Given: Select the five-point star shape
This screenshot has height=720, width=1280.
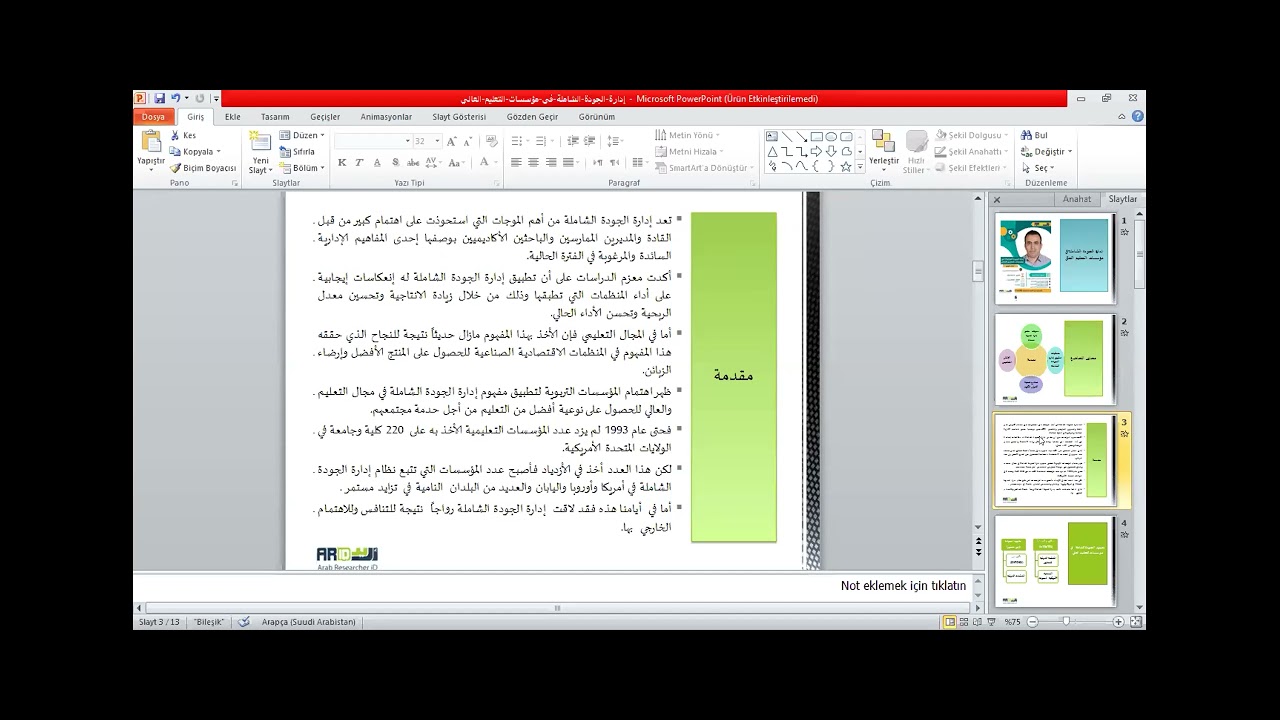Looking at the screenshot, I should point(846,166).
